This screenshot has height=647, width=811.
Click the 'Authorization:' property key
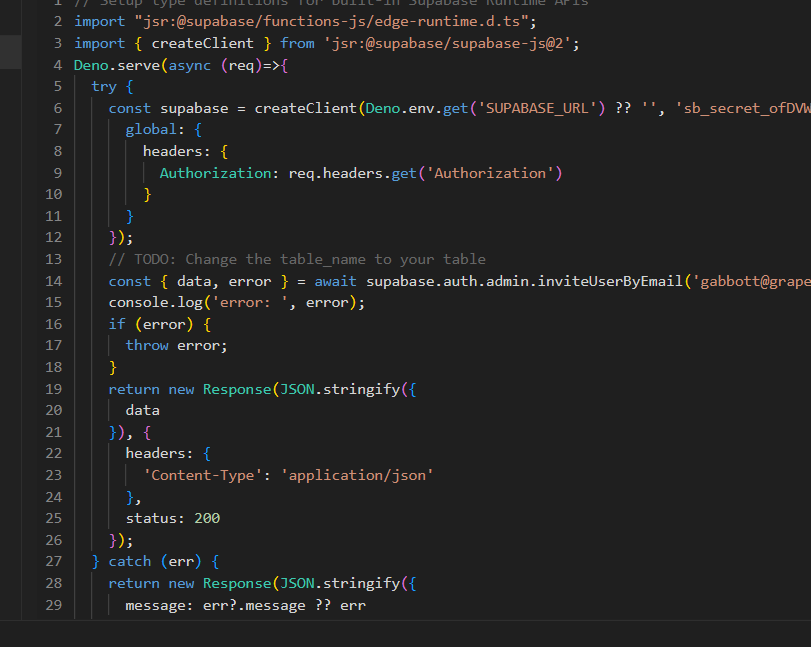[220, 173]
